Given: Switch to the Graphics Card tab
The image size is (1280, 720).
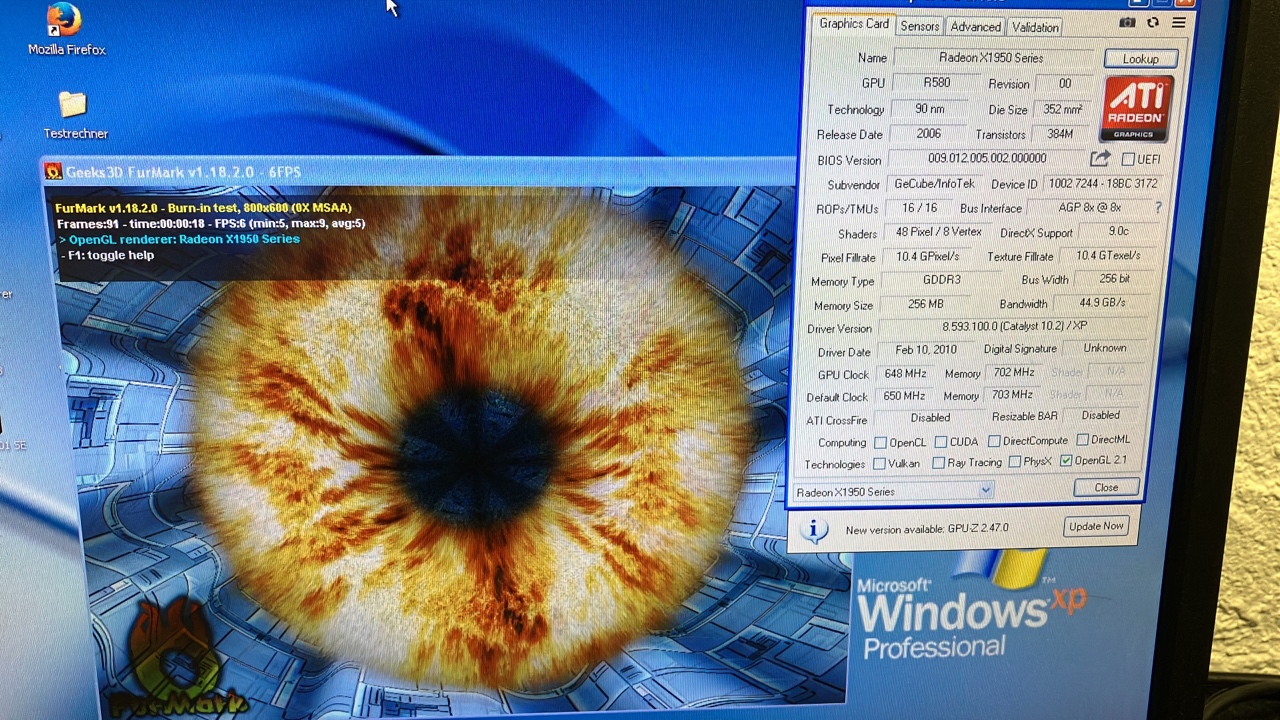Looking at the screenshot, I should click(x=853, y=24).
